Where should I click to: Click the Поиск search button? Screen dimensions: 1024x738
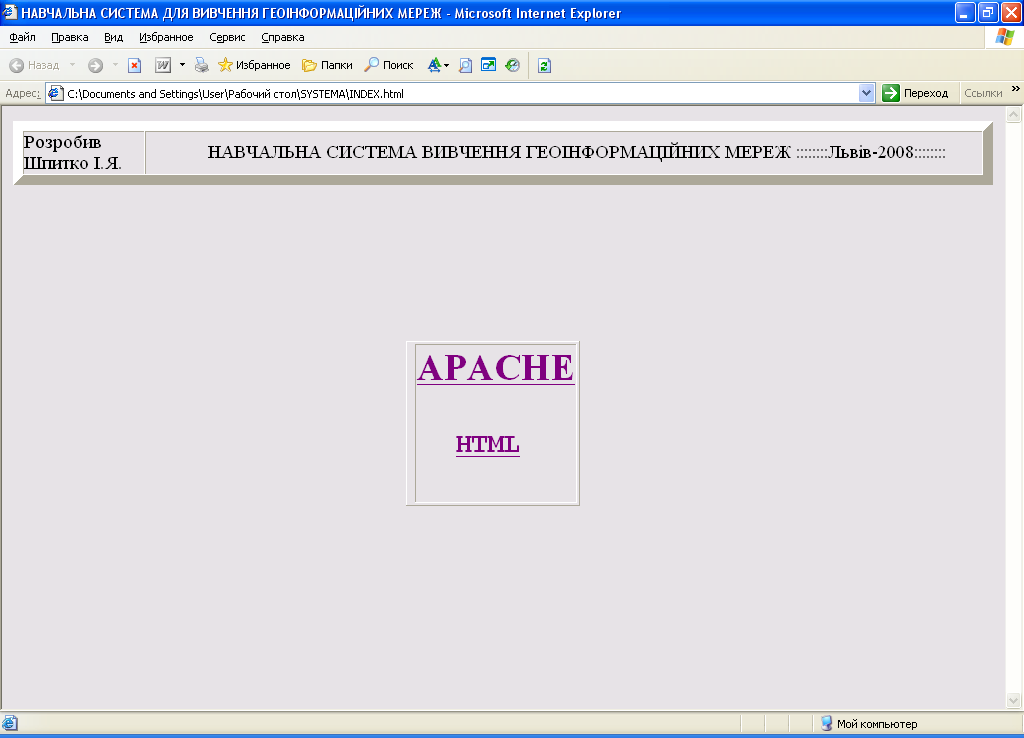(389, 65)
